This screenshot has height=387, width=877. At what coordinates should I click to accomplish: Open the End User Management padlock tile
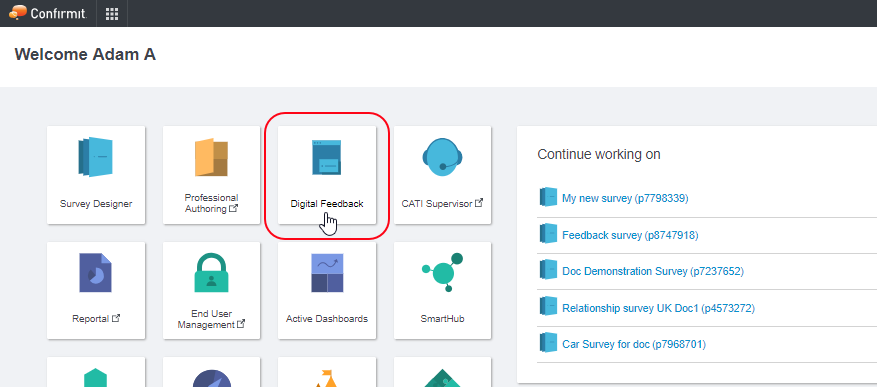click(211, 290)
